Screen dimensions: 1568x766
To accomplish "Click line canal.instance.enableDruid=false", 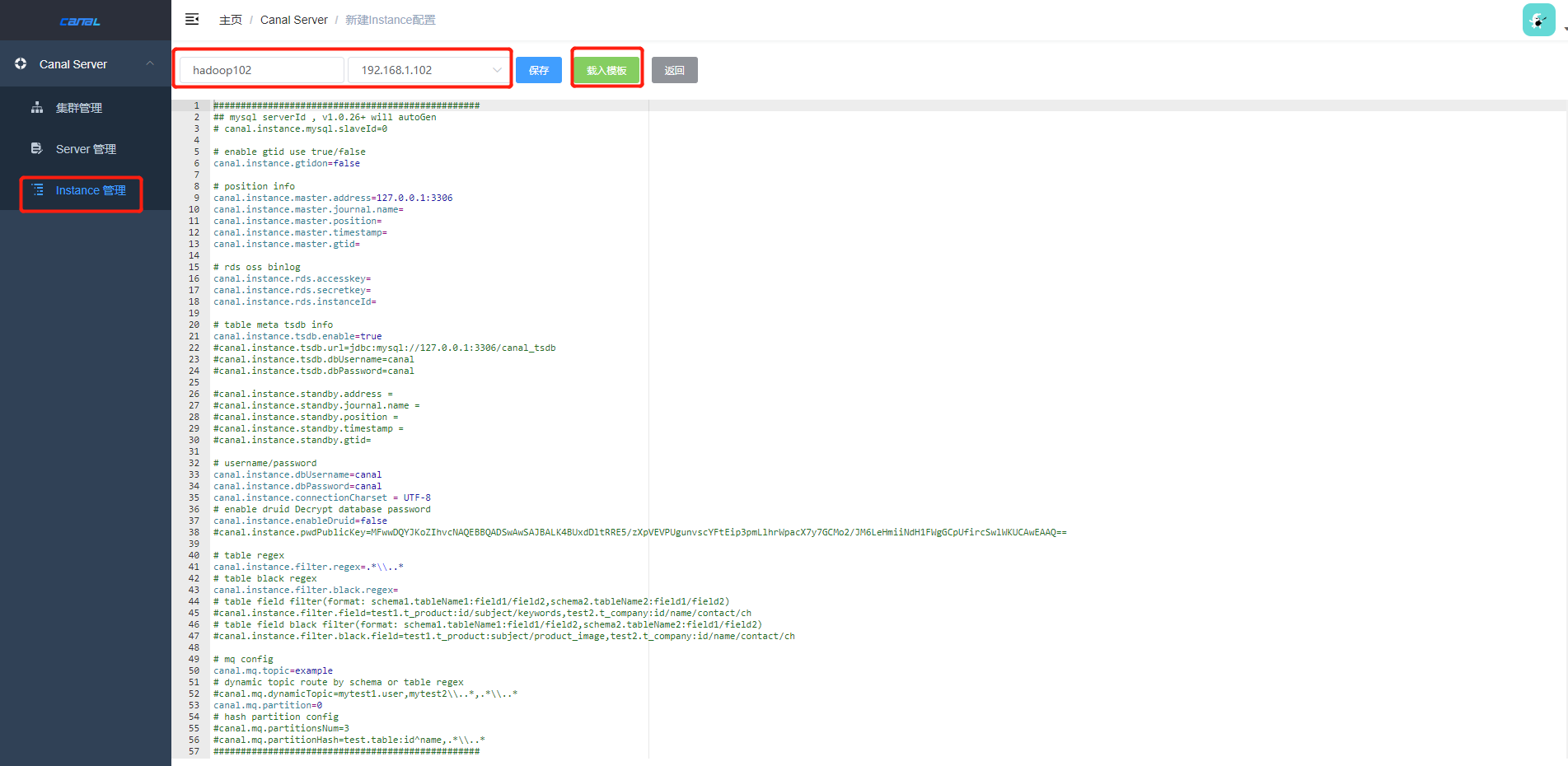I will (300, 521).
